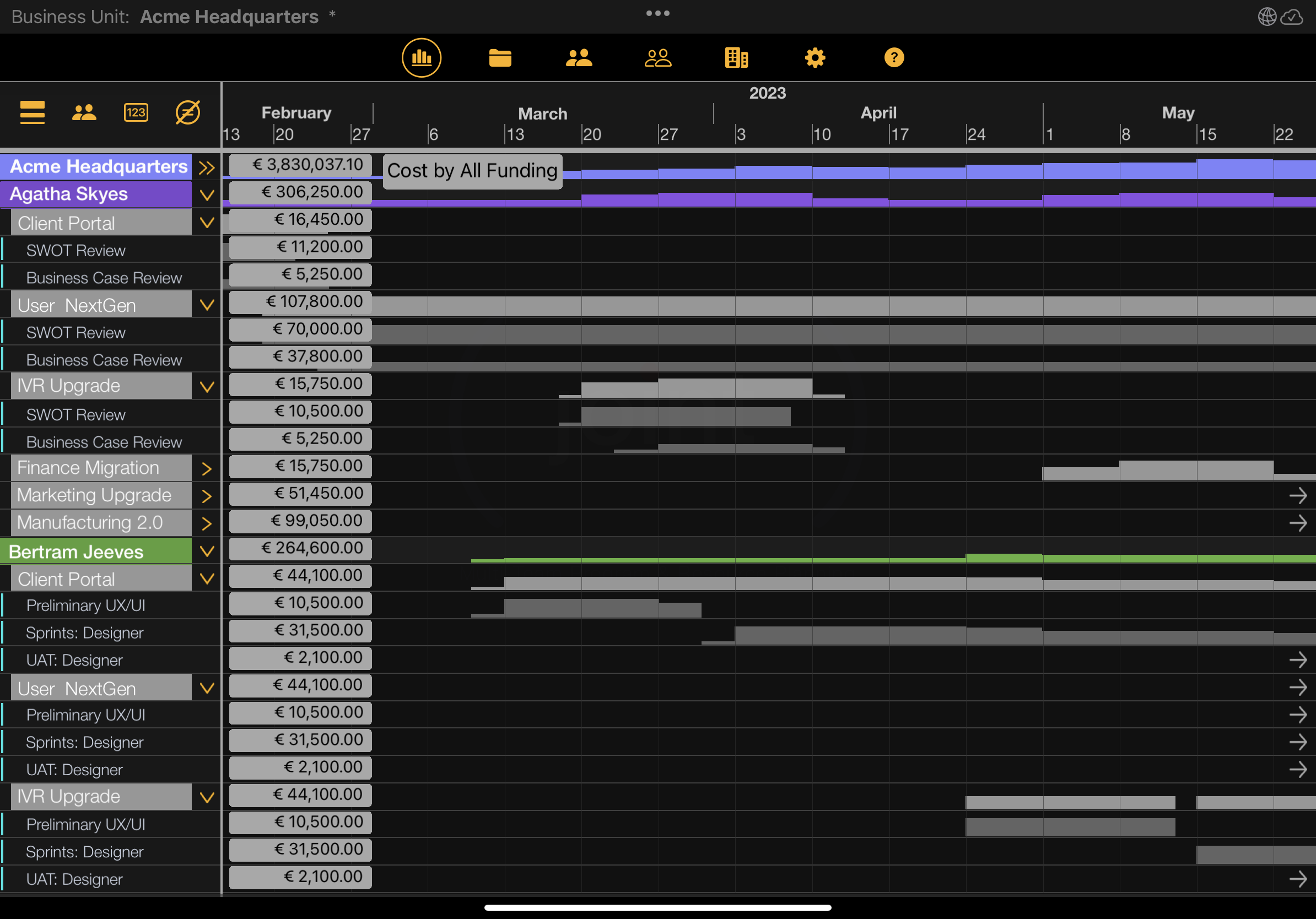Expand Marketing Upgrade project chevron

(207, 496)
